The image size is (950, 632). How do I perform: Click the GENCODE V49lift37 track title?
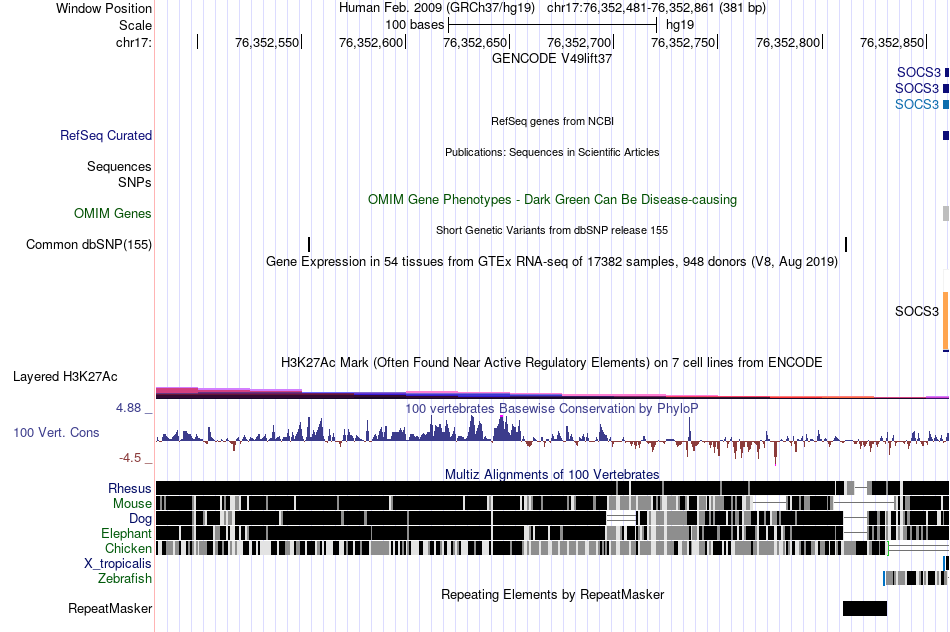point(552,59)
